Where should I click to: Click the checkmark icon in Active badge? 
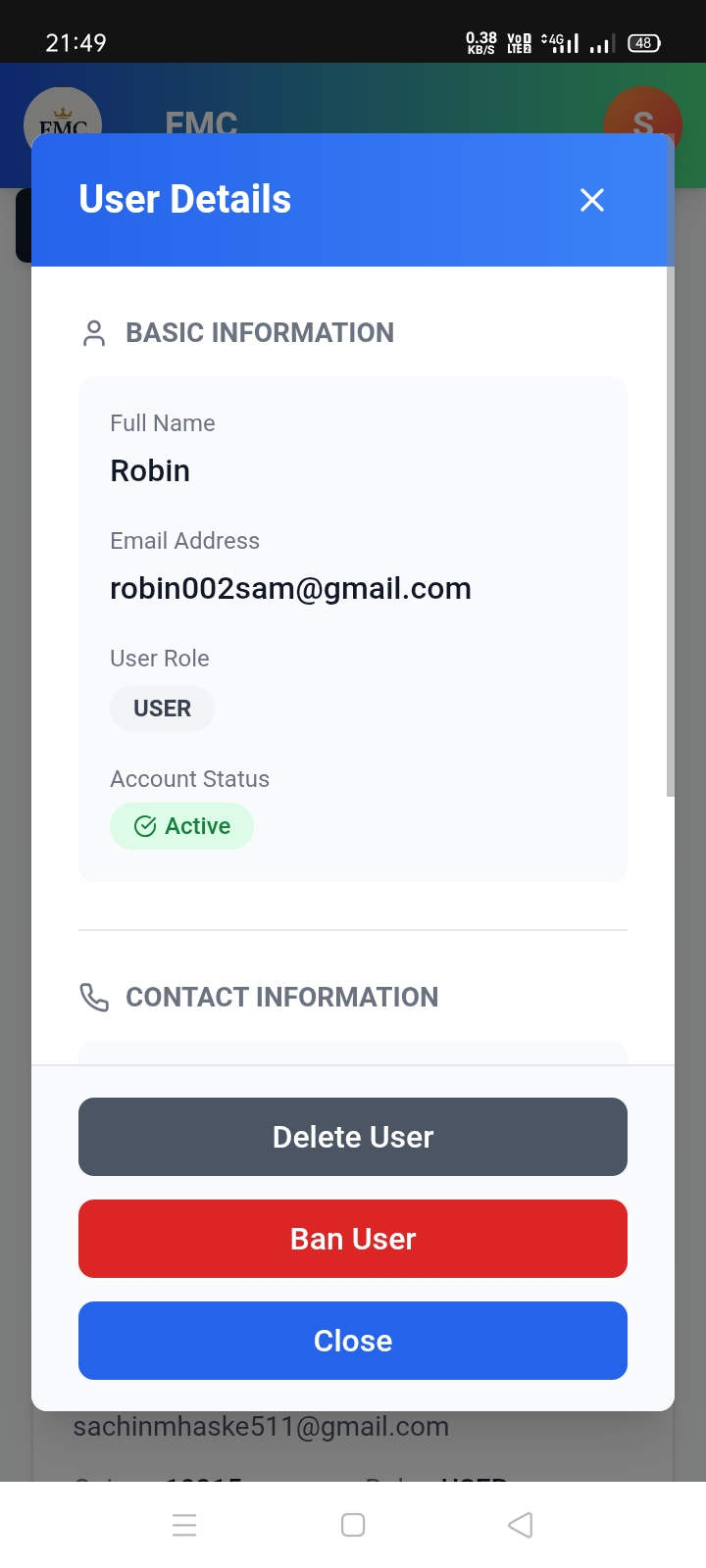click(x=145, y=826)
